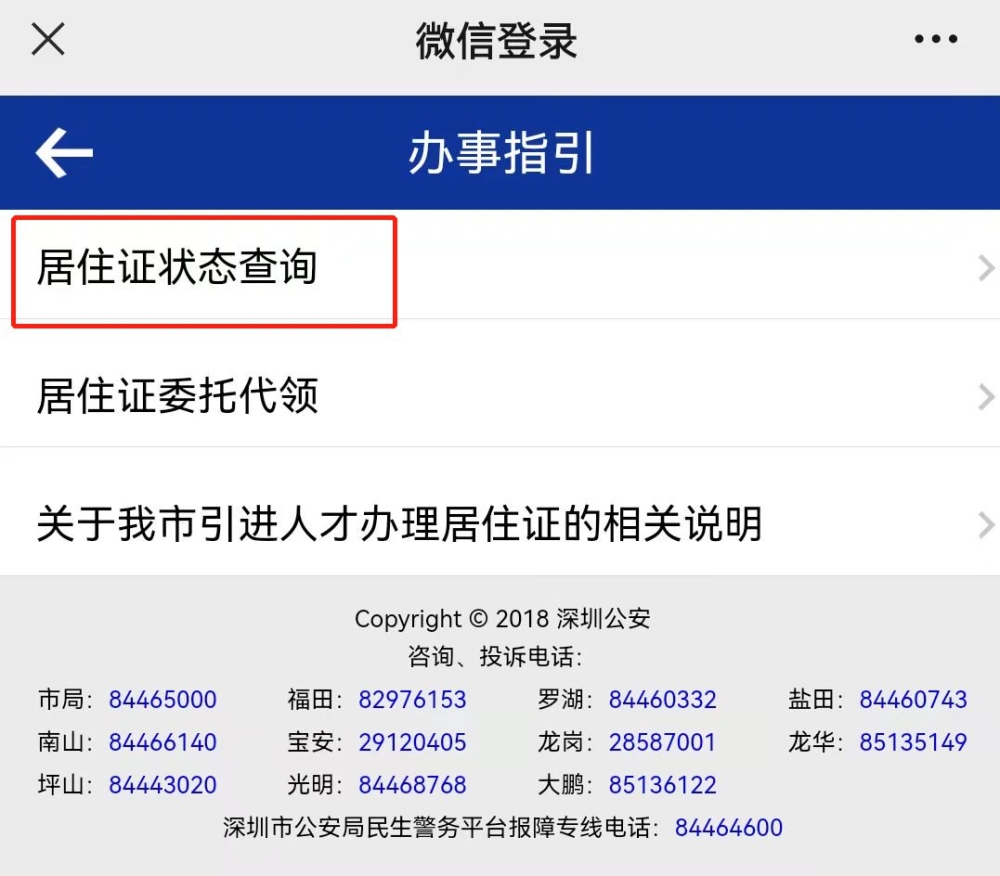Screen dimensions: 1000x876
Task: Call 坪山 number 84443020
Action: [x=163, y=785]
